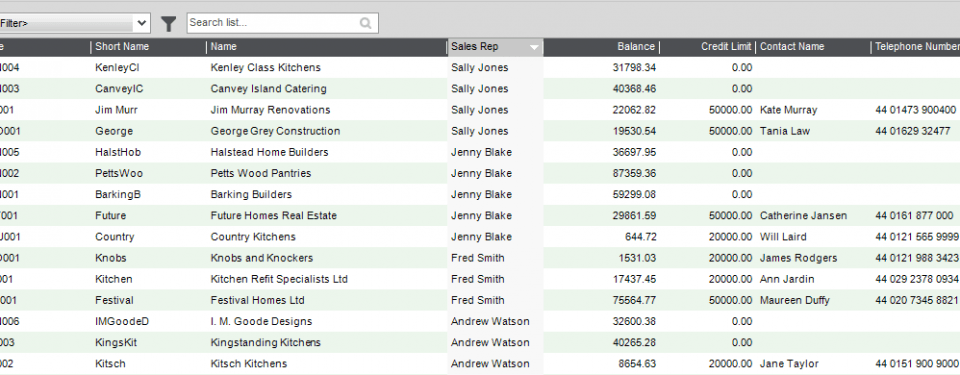Sort by the Balance column header
Screen dimensions: 960x375
[636, 47]
